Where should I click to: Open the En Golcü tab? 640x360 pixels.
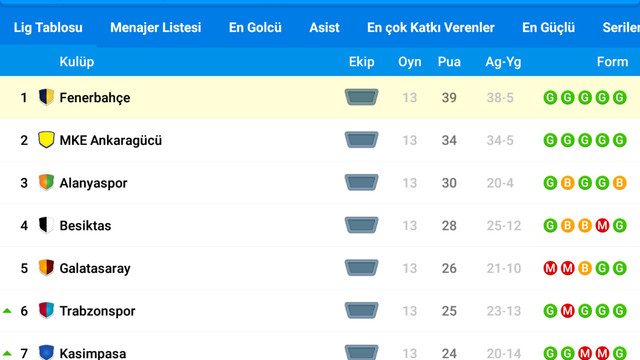(x=255, y=27)
